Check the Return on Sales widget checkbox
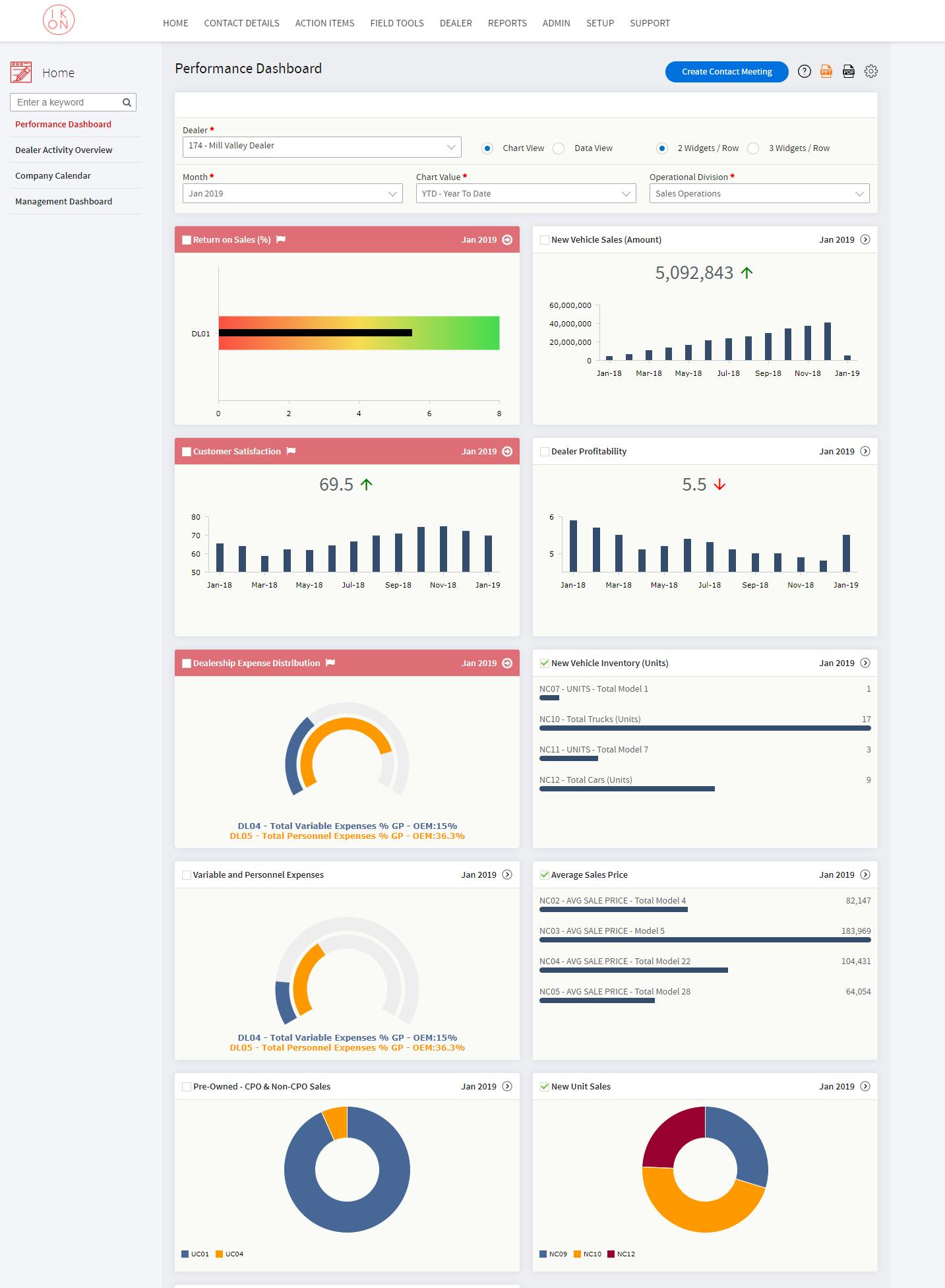 point(187,240)
